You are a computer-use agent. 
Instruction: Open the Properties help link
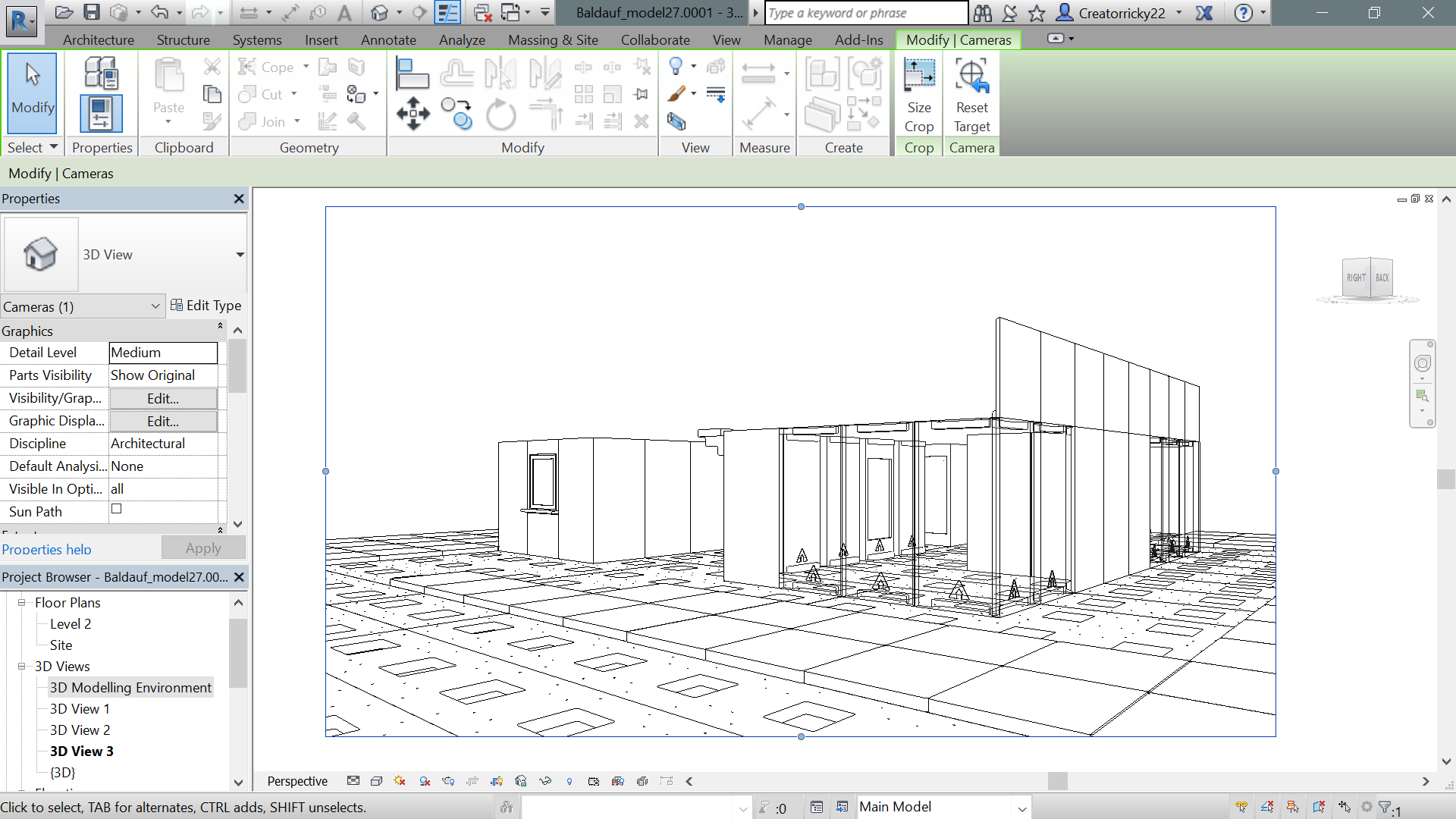click(x=46, y=549)
